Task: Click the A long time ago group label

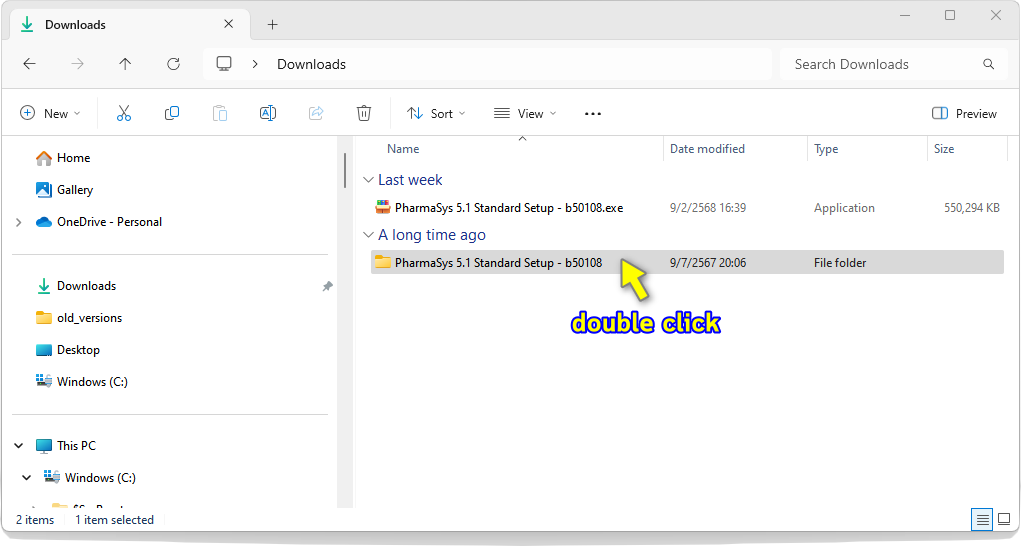Action: point(432,235)
